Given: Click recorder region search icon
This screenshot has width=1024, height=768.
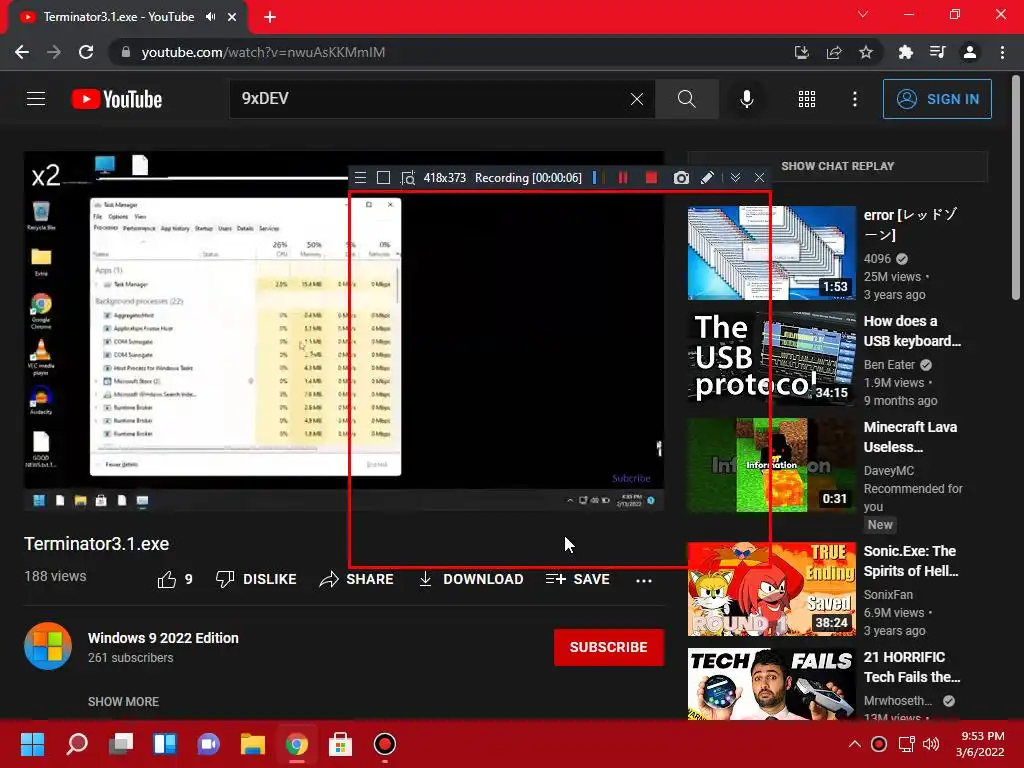Looking at the screenshot, I should [408, 178].
